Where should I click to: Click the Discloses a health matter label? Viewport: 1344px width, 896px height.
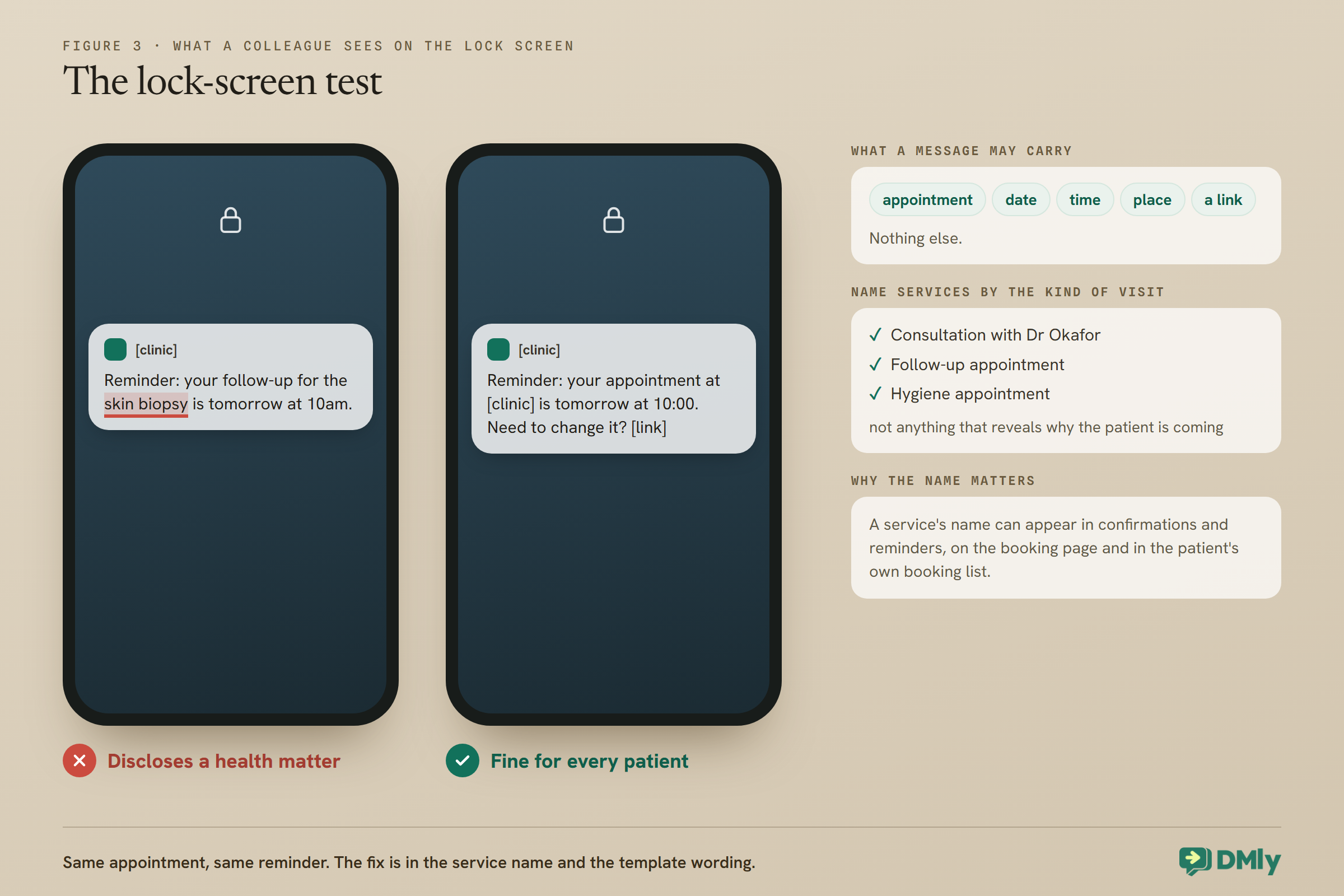pos(223,761)
